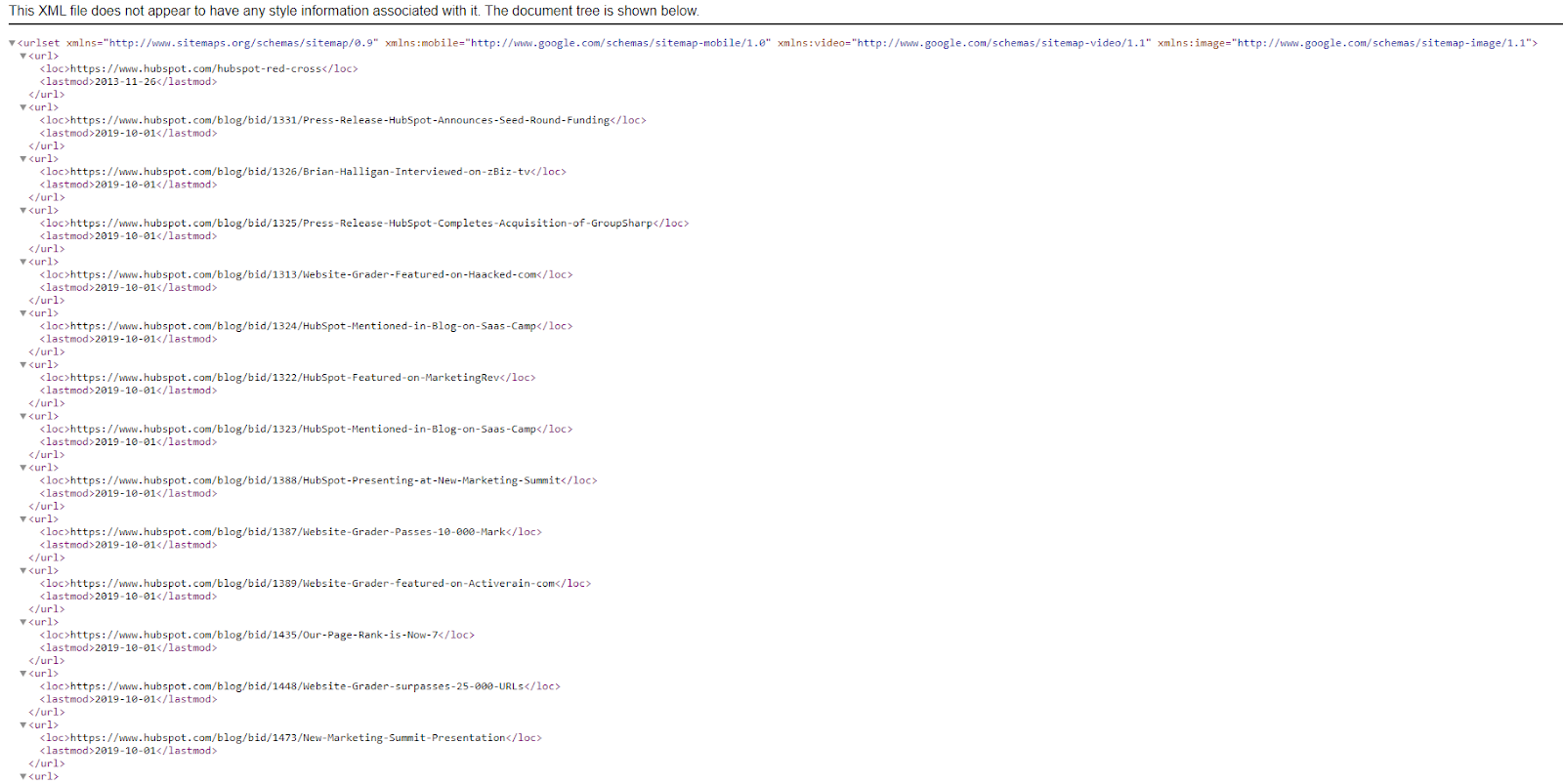
Task: Collapse url node for bid/1326 Brian-Halligan interview
Action: point(23,158)
